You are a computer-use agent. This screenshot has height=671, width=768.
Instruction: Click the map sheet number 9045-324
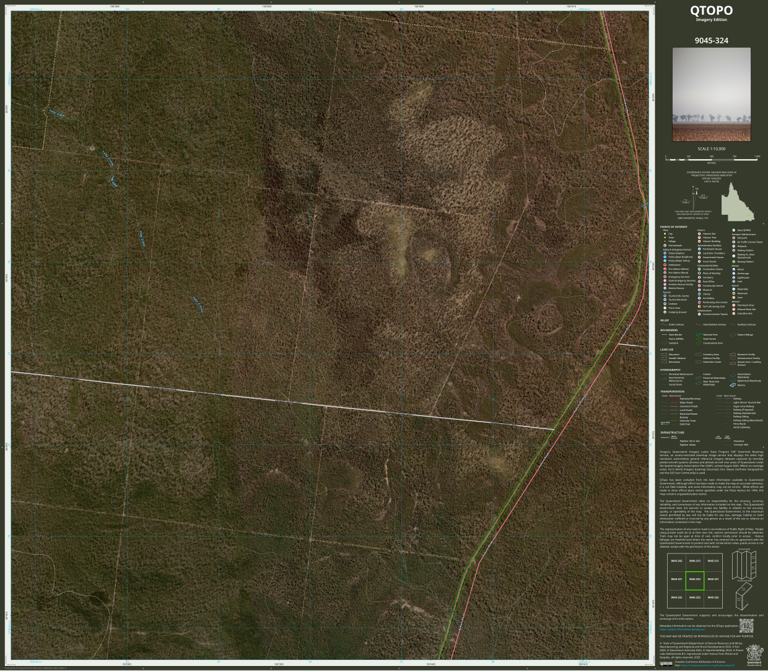coord(711,41)
